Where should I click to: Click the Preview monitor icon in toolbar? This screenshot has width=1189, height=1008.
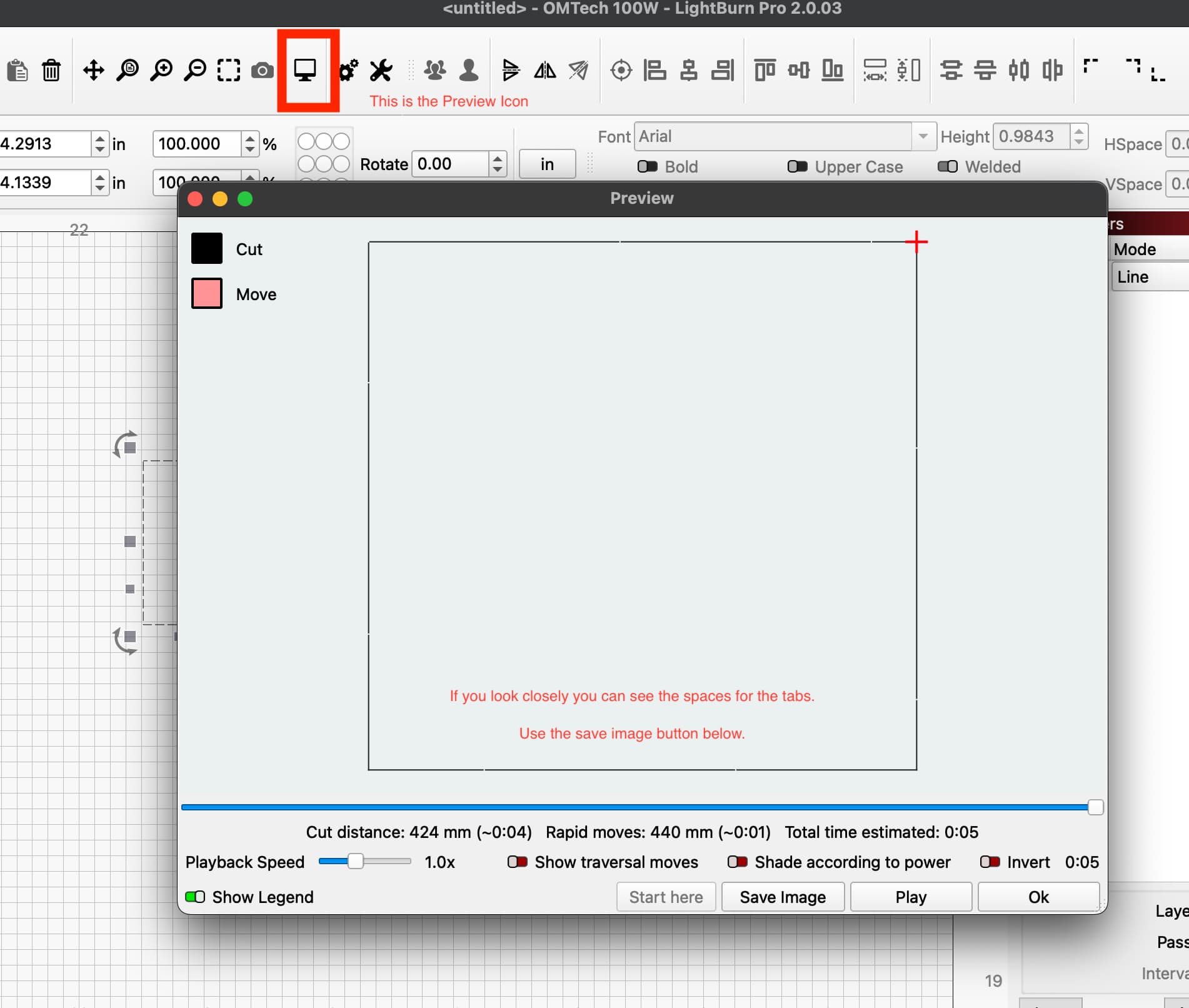point(305,70)
